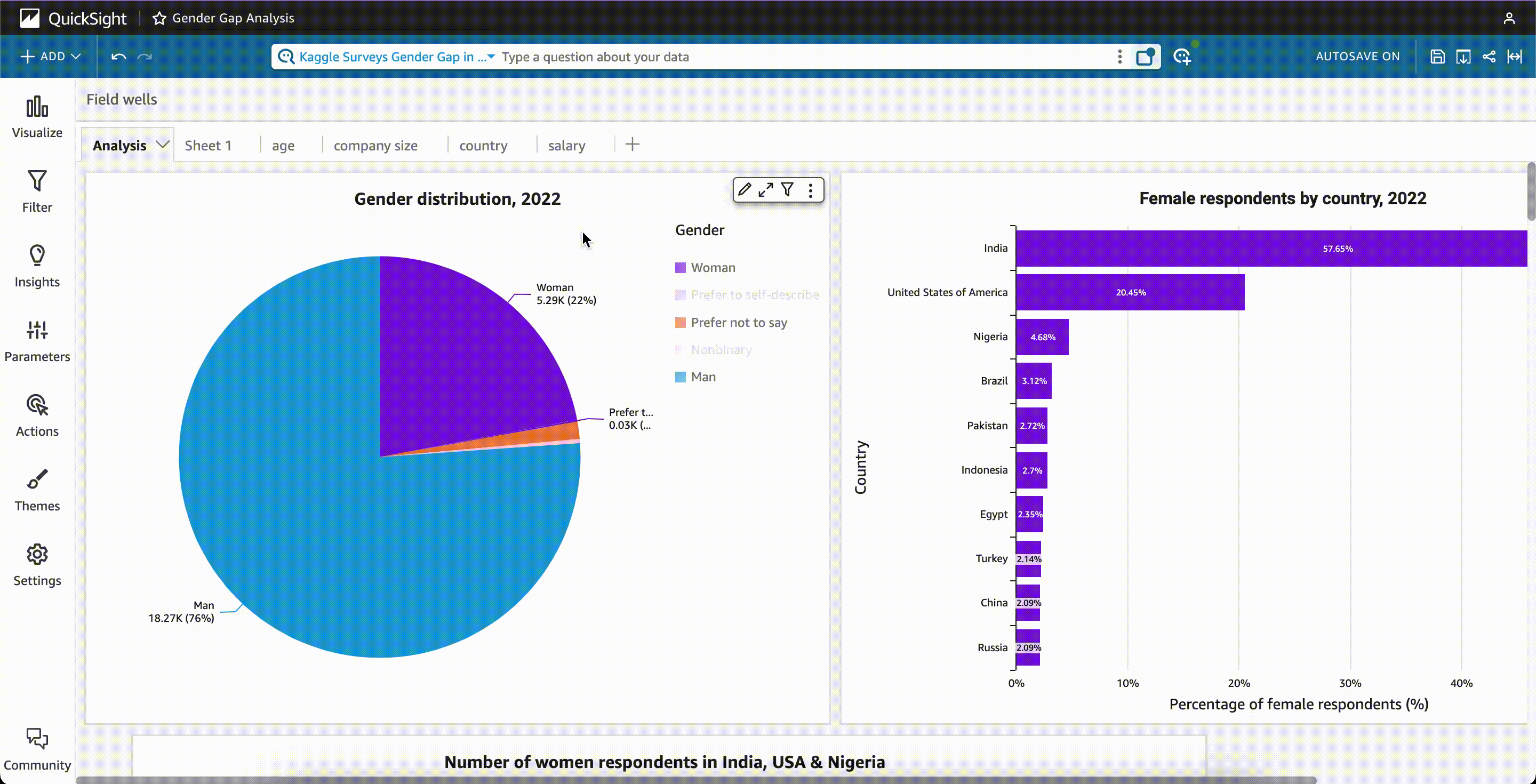This screenshot has width=1536, height=784.
Task: Click the share icon in toolbar
Action: [x=1489, y=57]
